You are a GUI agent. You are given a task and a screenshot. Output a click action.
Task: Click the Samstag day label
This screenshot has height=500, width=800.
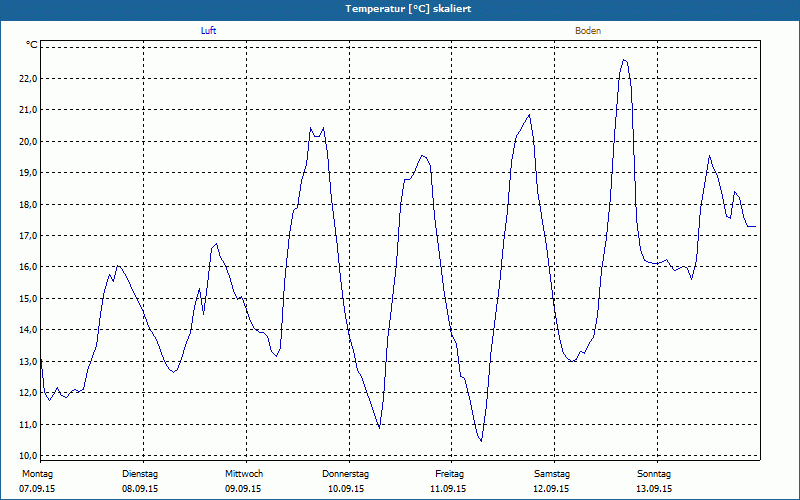click(552, 474)
